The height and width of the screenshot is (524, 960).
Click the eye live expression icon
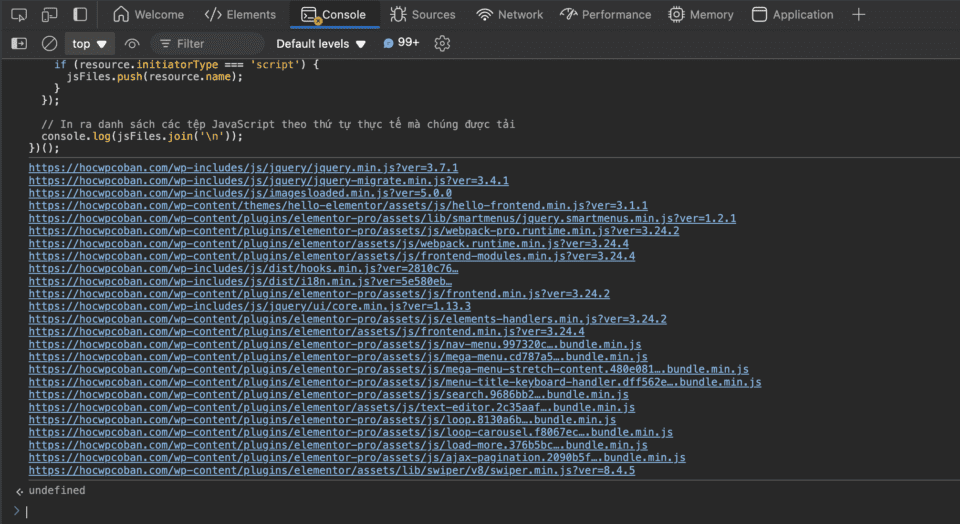(x=132, y=44)
